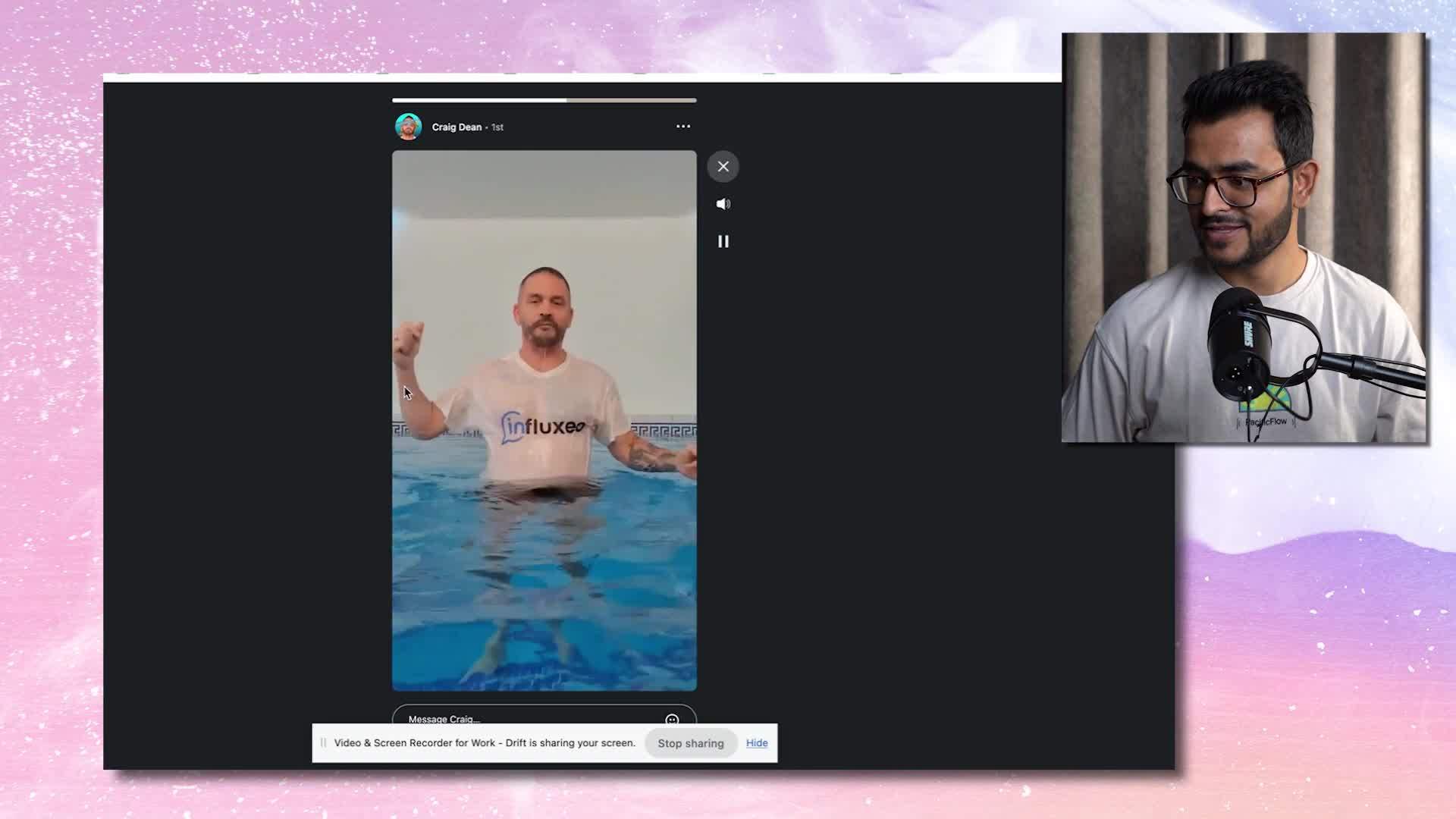Screen dimensions: 1456x819
Task: Click the 1st connection degree label
Action: pos(497,127)
